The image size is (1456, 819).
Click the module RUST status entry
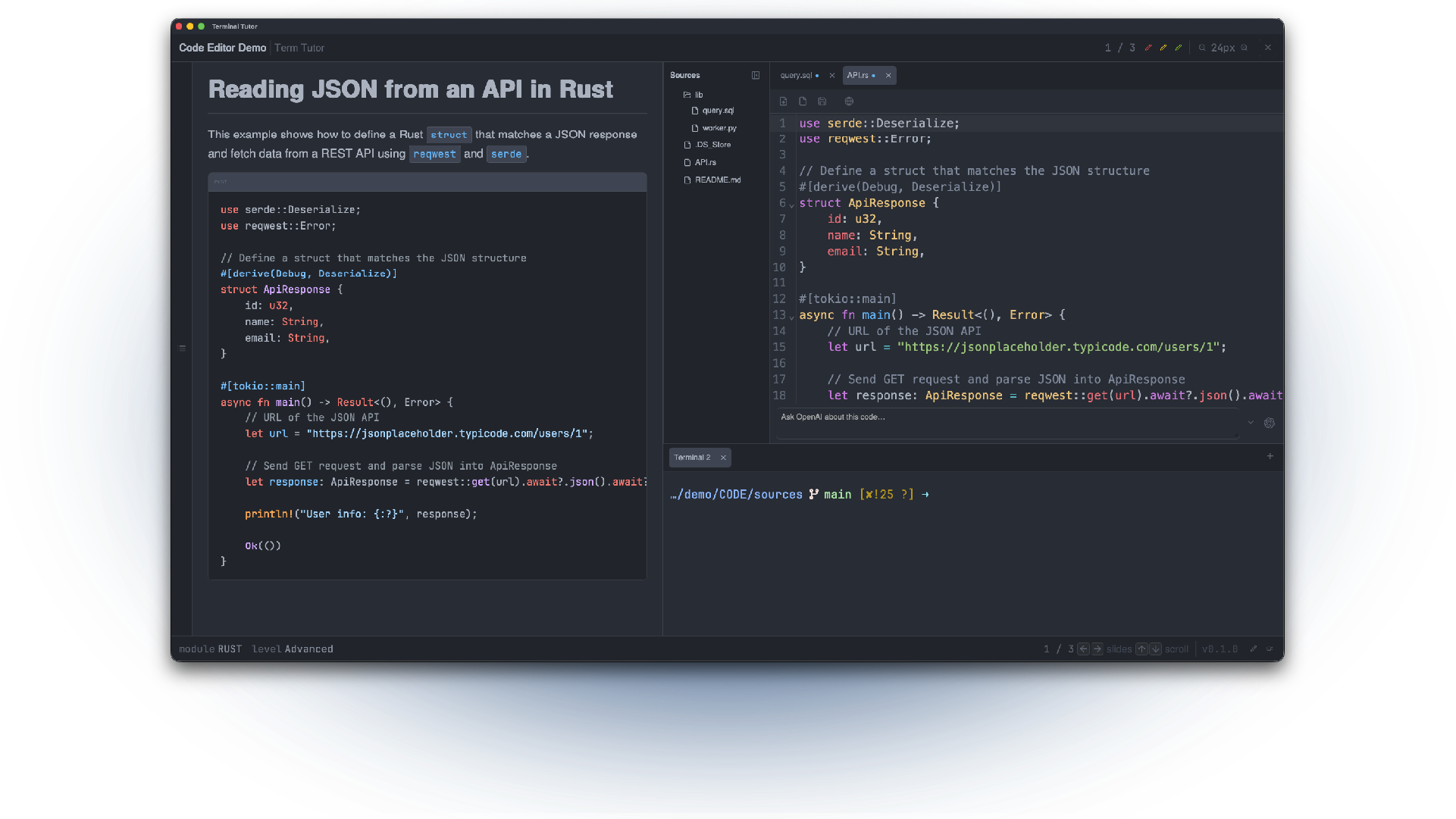click(210, 649)
